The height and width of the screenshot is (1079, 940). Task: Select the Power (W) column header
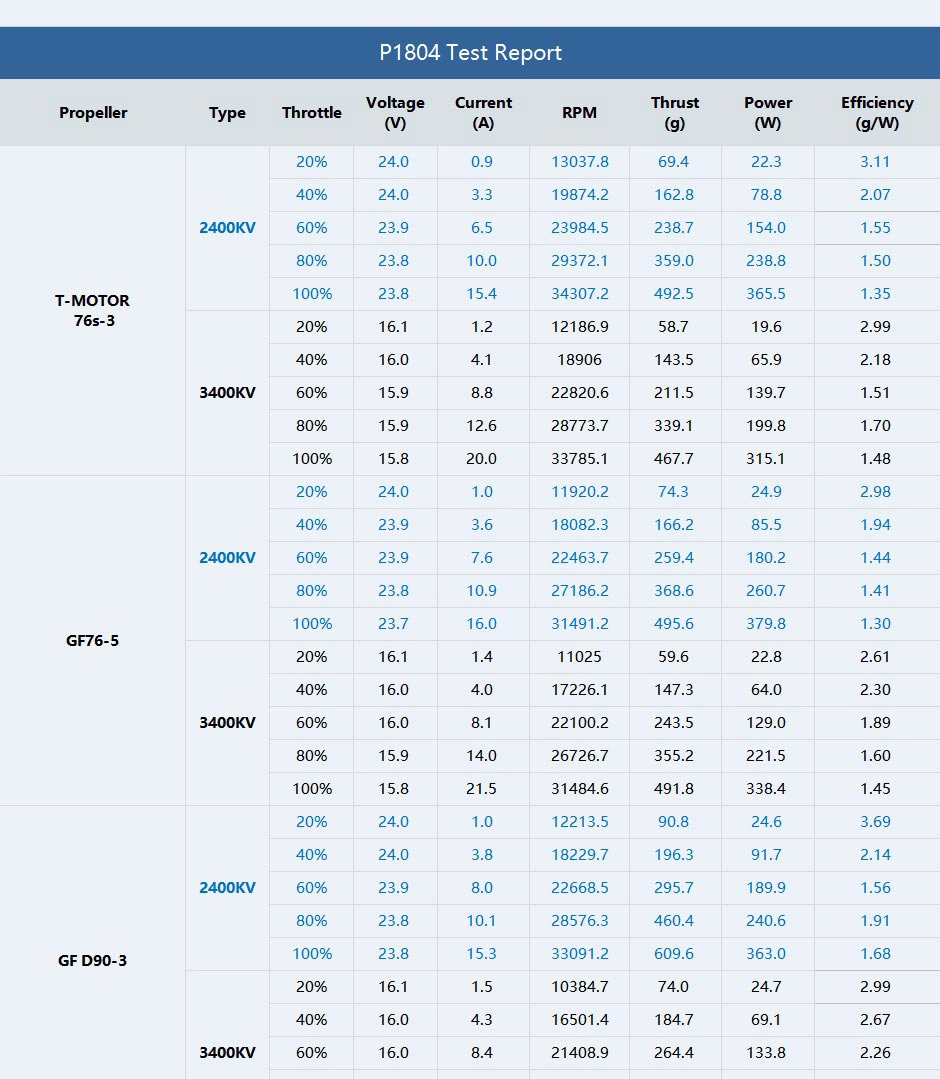click(x=768, y=113)
